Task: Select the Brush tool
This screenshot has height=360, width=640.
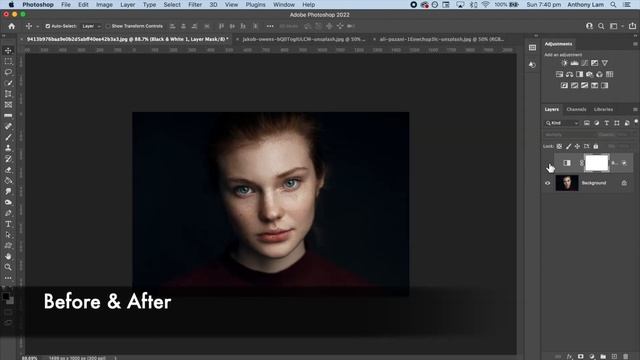Action: [8, 137]
